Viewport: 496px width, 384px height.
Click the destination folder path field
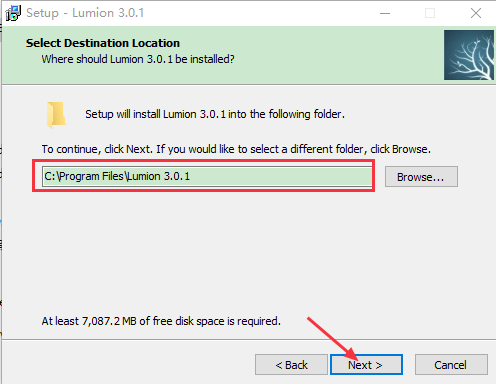207,176
